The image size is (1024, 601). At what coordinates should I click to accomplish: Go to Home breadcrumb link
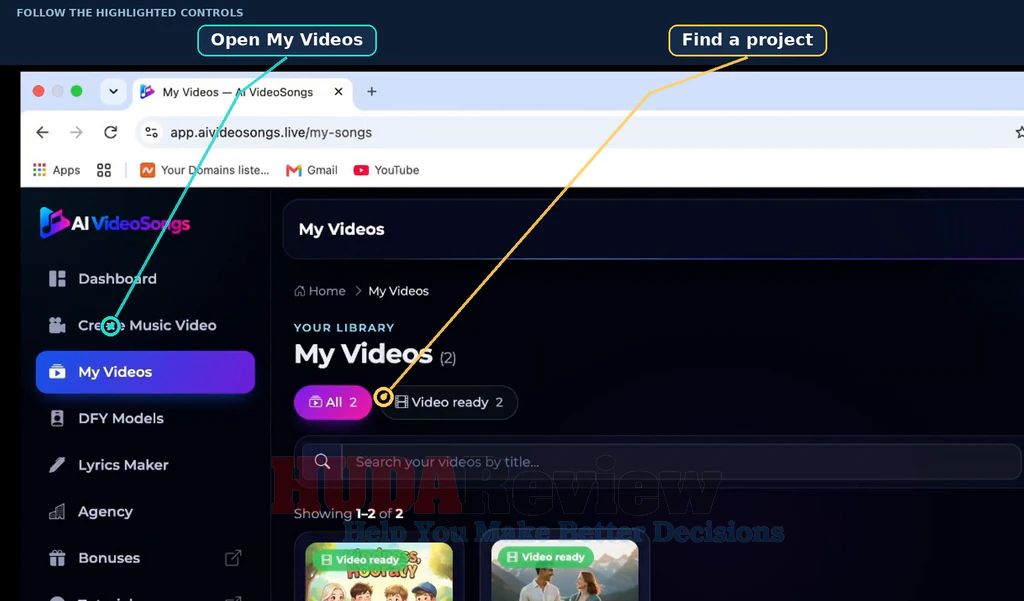(x=320, y=291)
